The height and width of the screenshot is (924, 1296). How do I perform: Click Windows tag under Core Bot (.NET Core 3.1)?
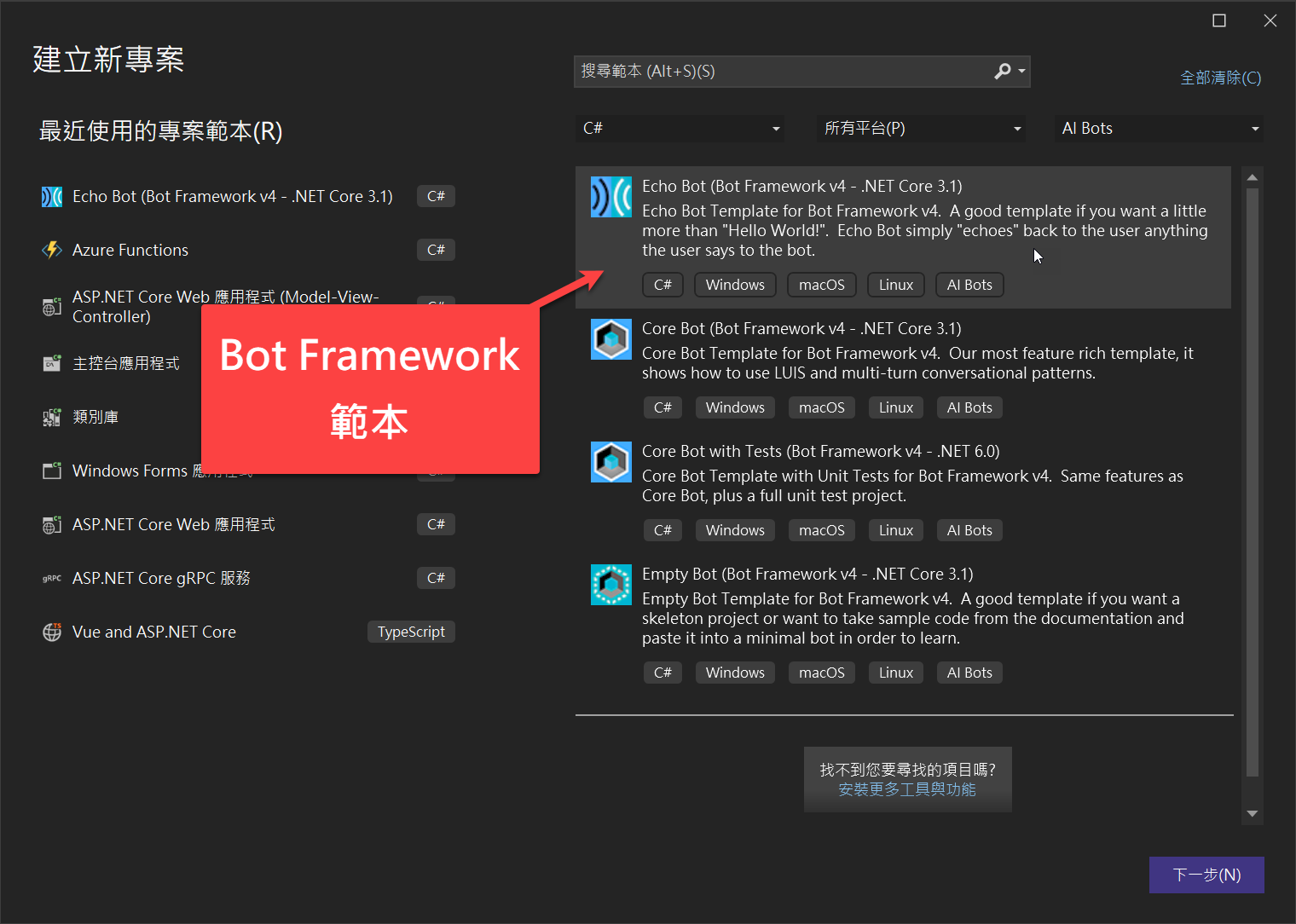pos(735,408)
